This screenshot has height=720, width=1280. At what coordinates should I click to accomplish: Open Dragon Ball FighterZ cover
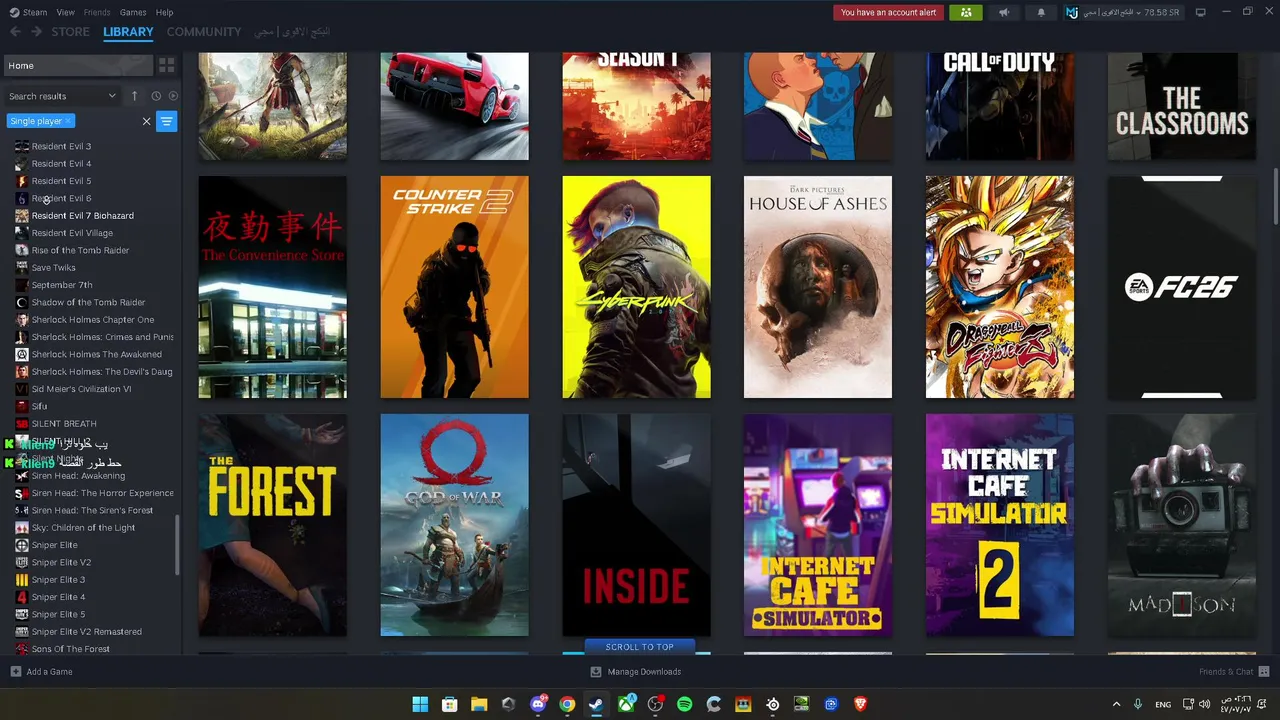[1000, 287]
